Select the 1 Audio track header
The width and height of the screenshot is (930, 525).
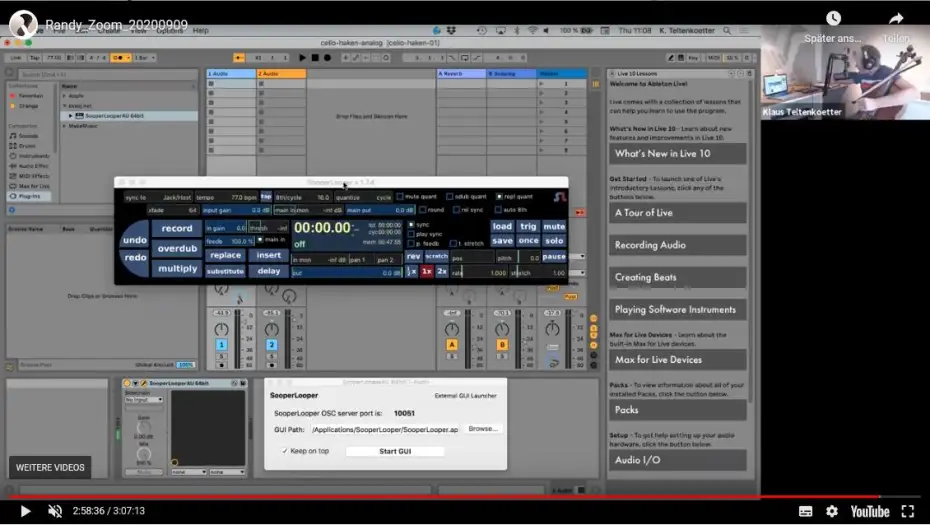coord(231,74)
